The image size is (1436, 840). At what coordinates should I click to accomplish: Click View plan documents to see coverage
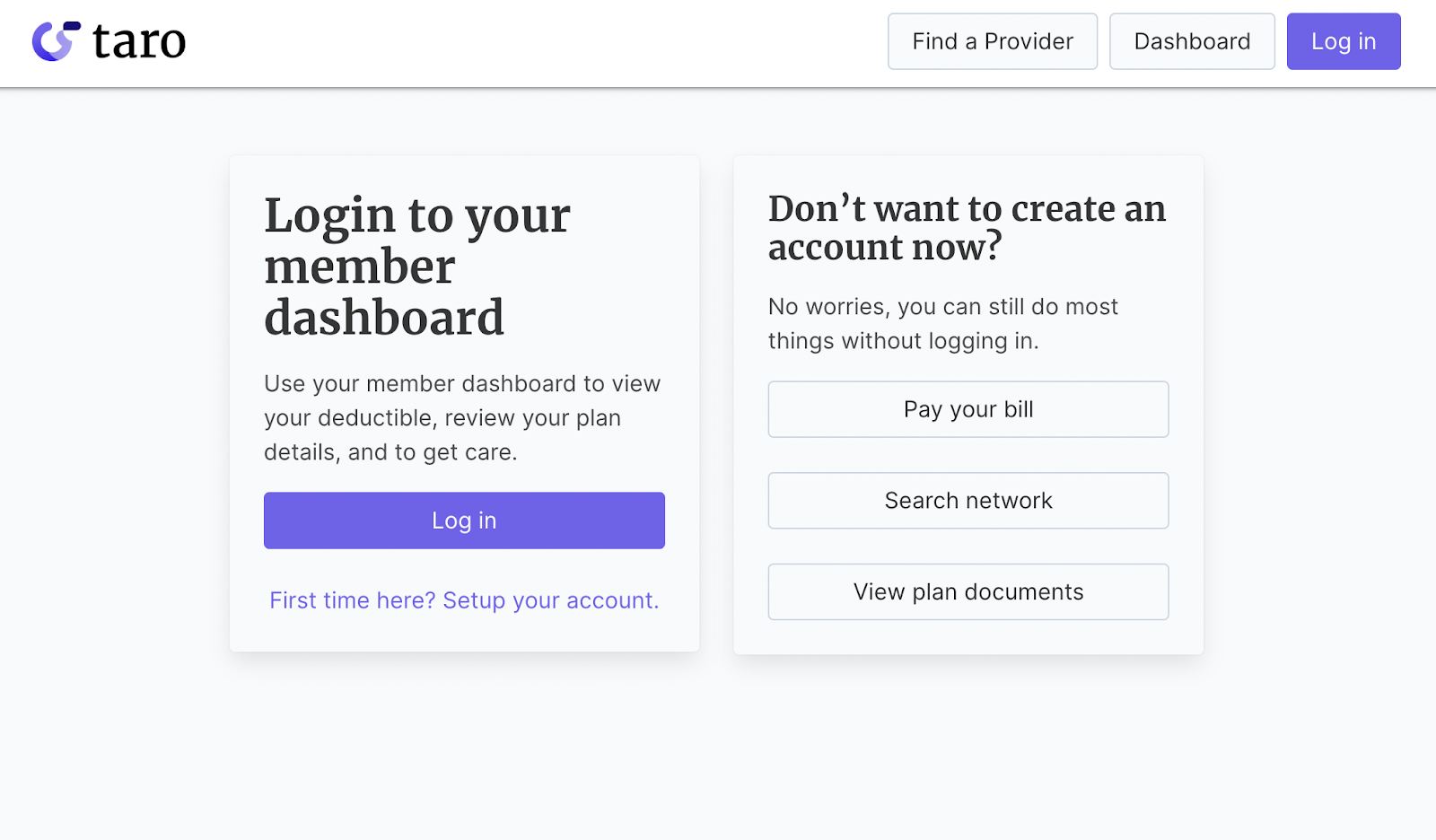(968, 591)
